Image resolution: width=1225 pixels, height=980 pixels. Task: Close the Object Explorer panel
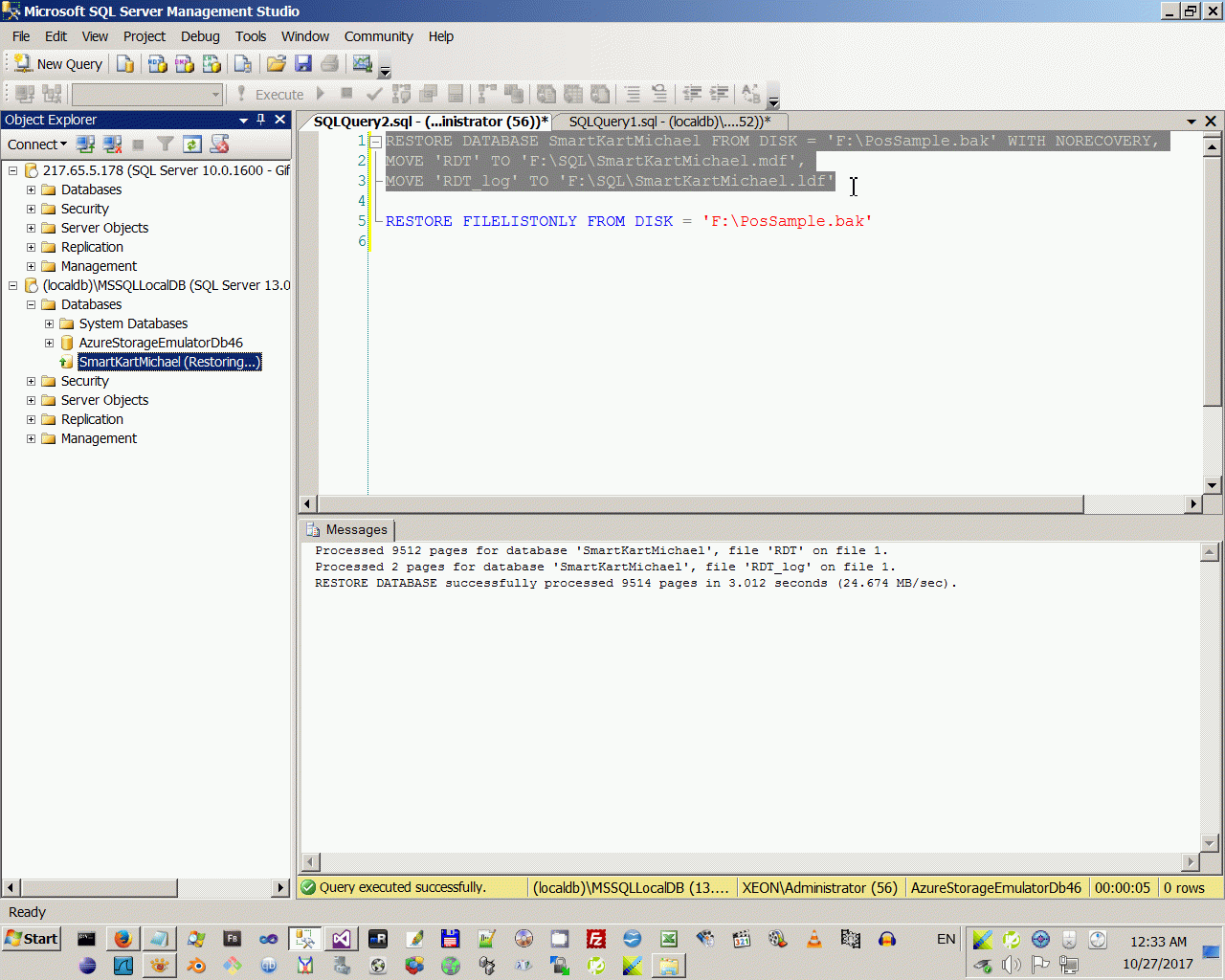tap(280, 120)
